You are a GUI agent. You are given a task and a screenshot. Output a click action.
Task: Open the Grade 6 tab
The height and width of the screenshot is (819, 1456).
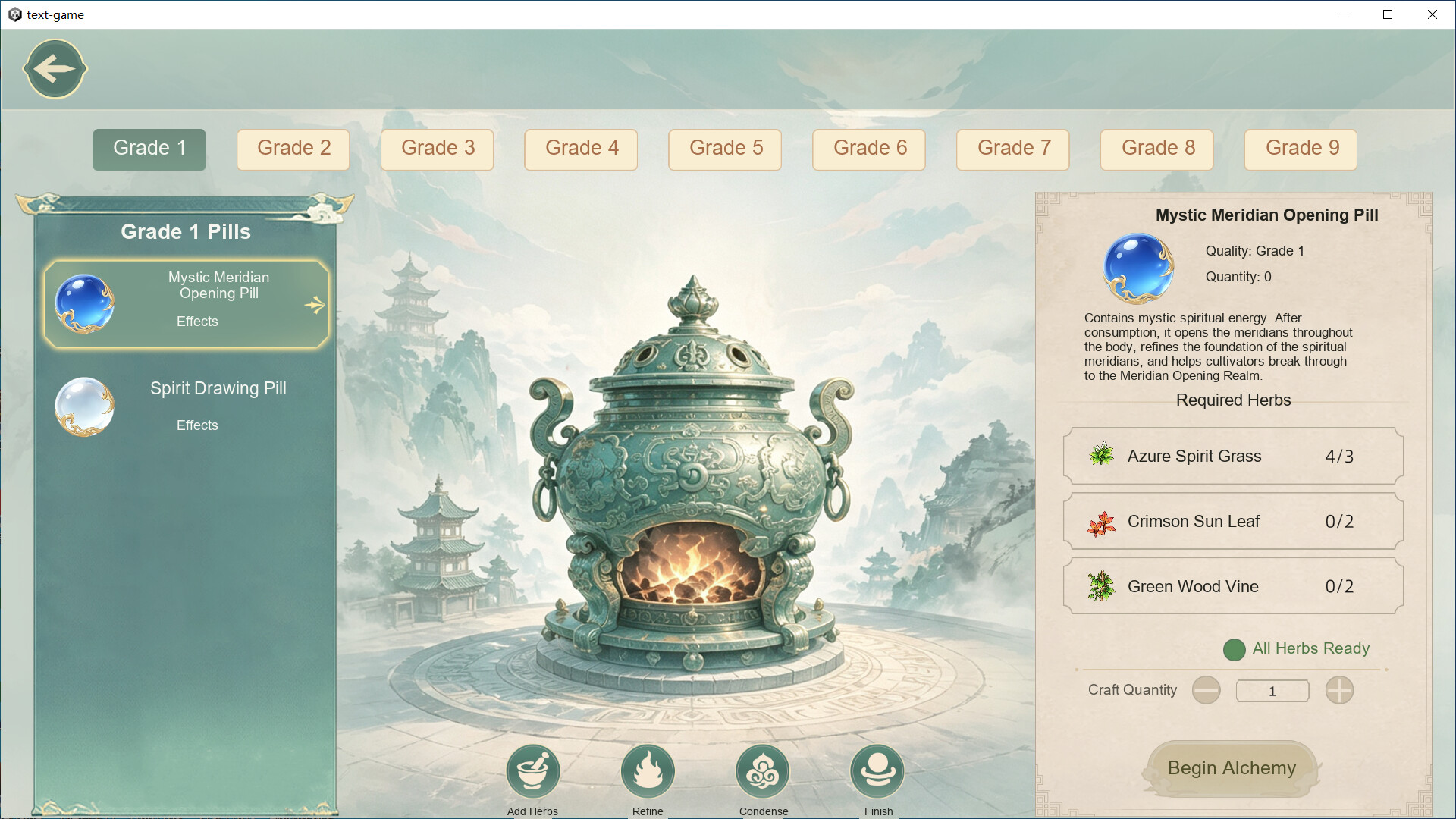pyautogui.click(x=870, y=149)
